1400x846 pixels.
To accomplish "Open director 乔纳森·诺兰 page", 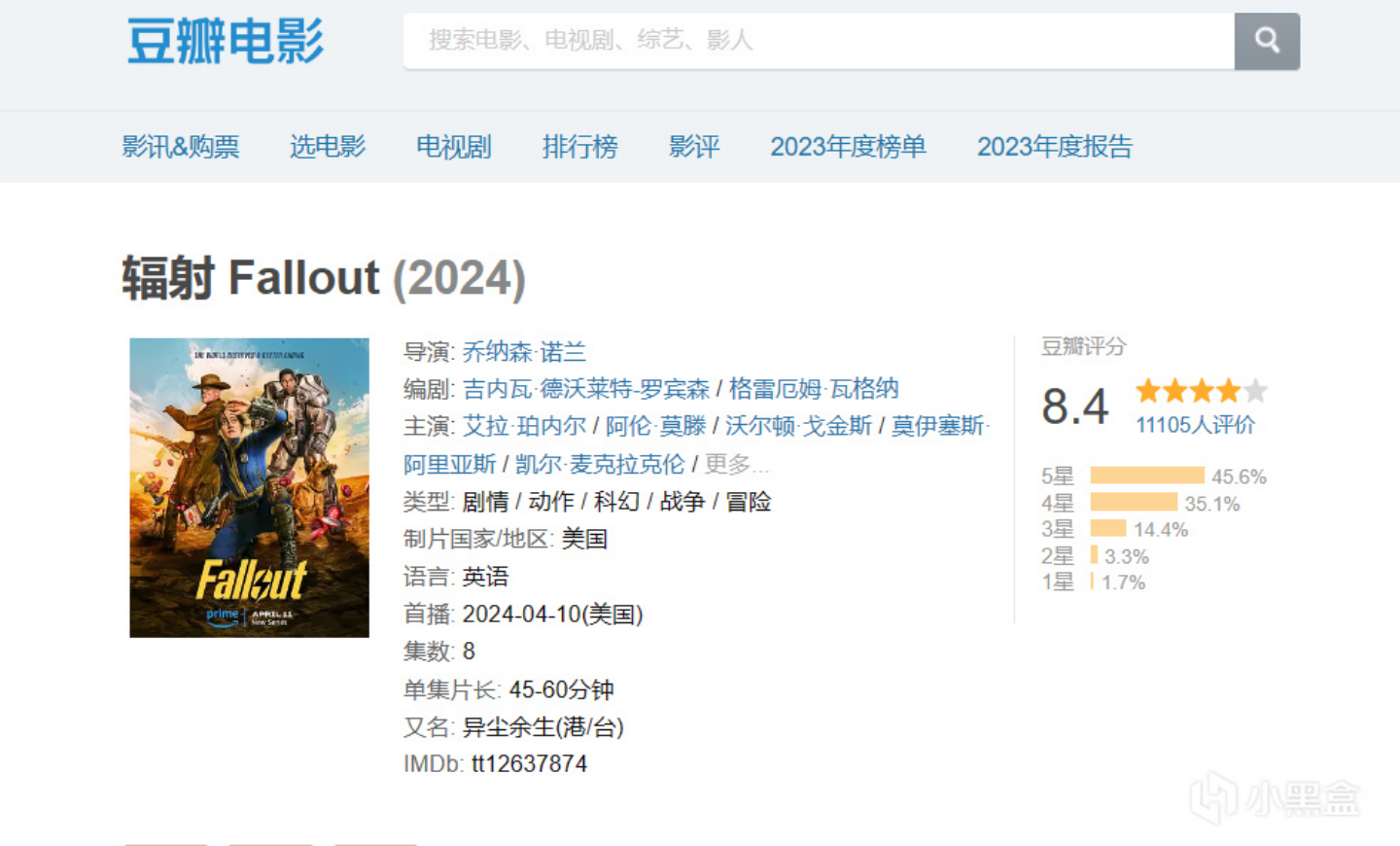I will [x=525, y=351].
